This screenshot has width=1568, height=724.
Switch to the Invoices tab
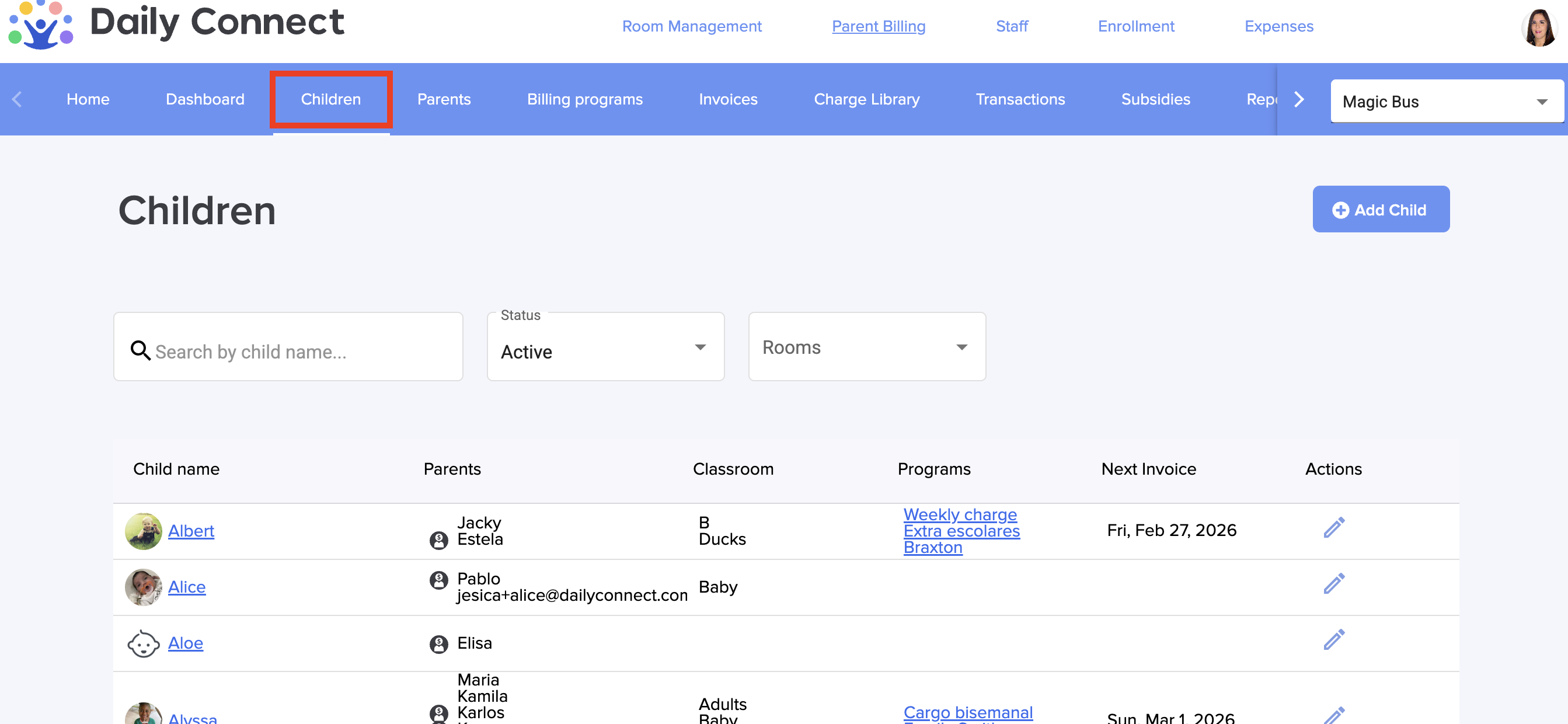click(x=727, y=99)
